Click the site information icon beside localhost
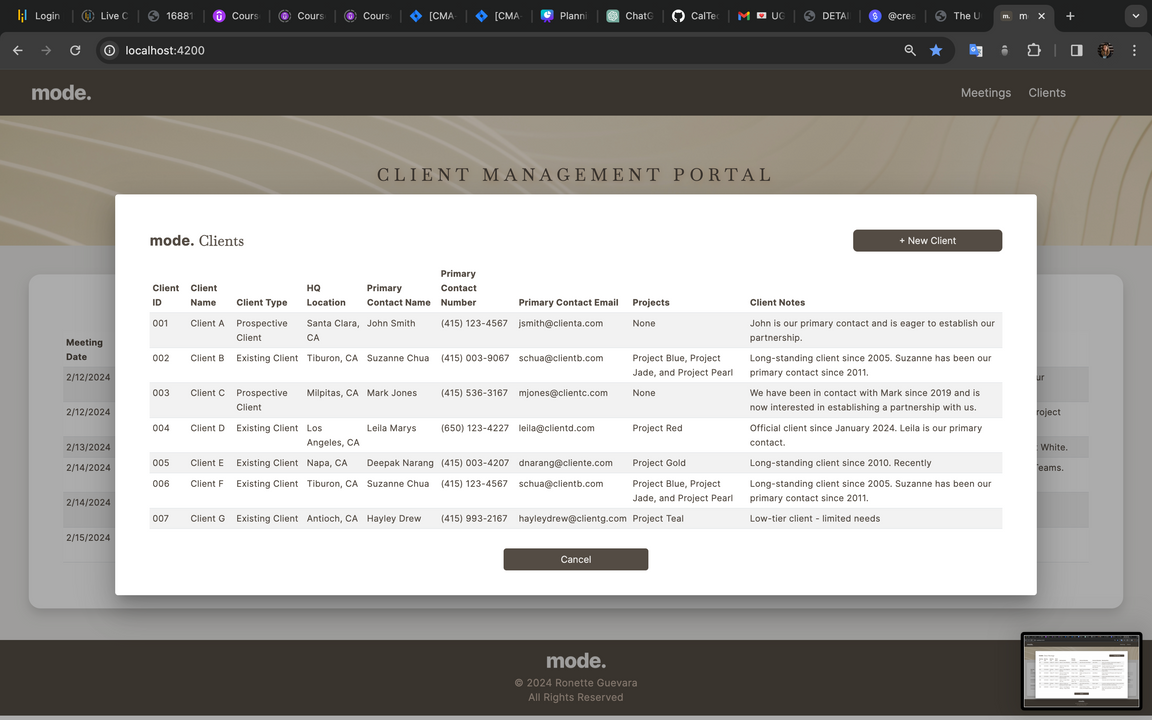1152x720 pixels. 111,50
